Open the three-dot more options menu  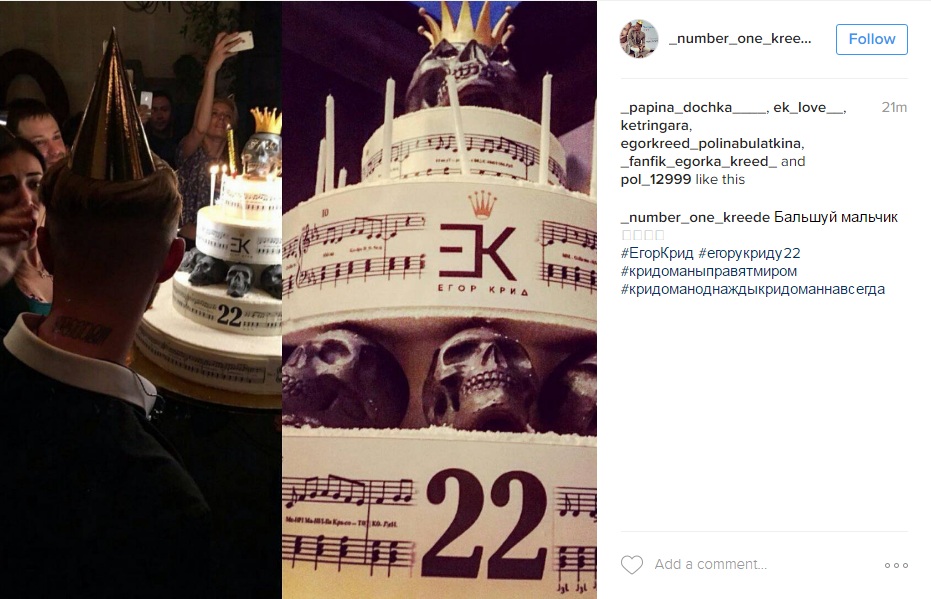896,565
